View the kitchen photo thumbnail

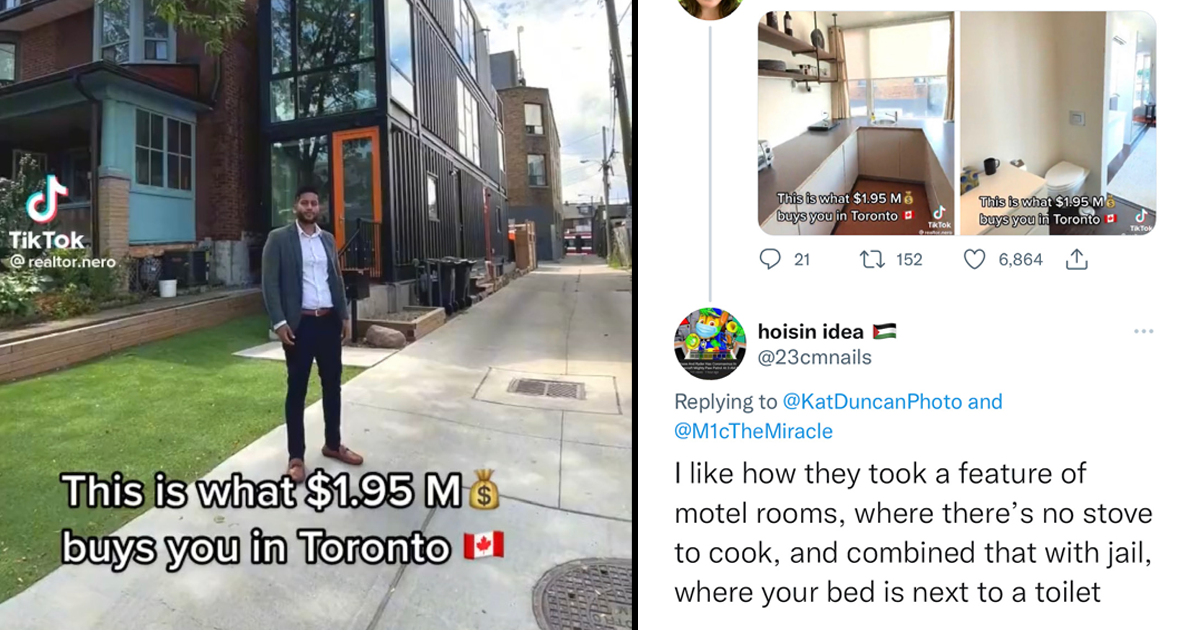[855, 123]
